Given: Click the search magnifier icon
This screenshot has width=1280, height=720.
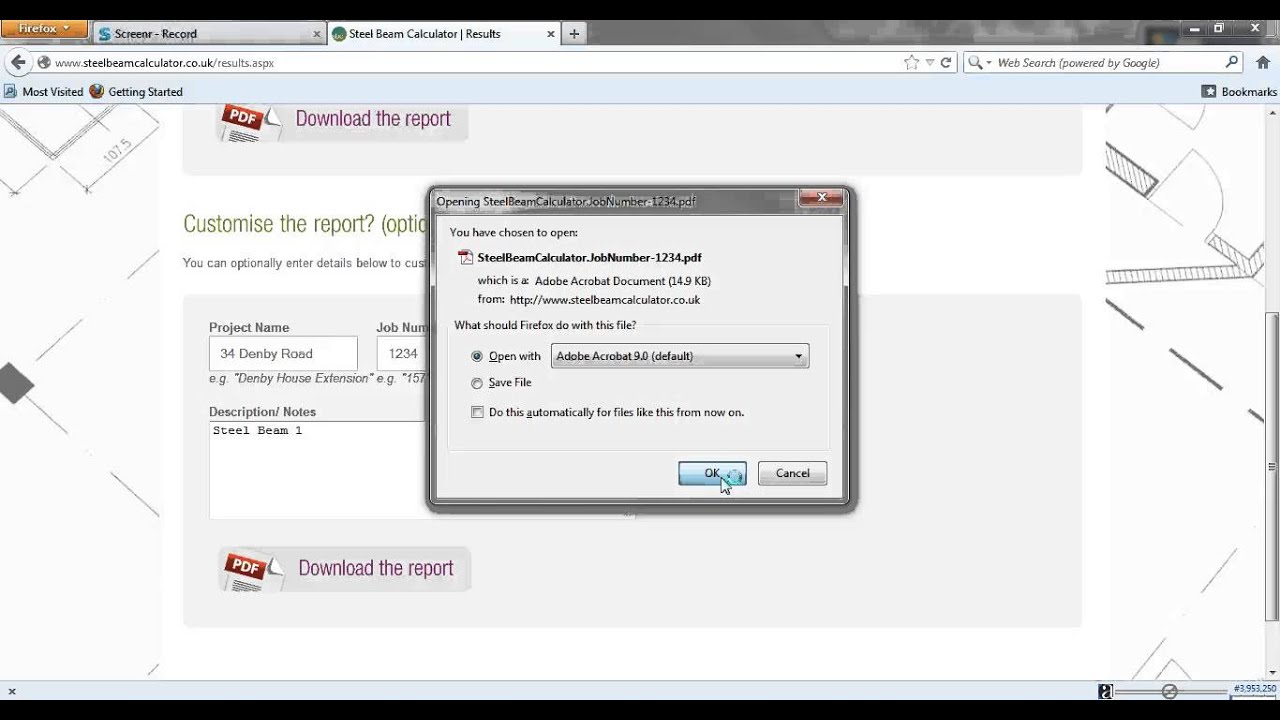Looking at the screenshot, I should click(x=1232, y=62).
